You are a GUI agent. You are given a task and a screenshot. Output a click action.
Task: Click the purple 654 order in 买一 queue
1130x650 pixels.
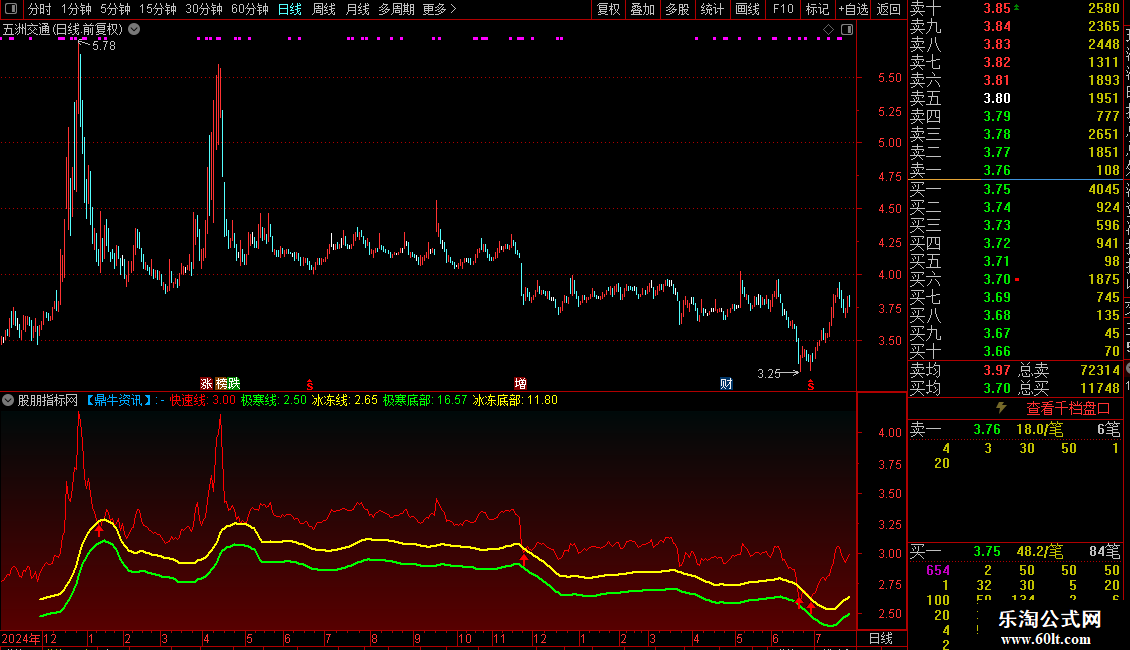tap(938, 570)
